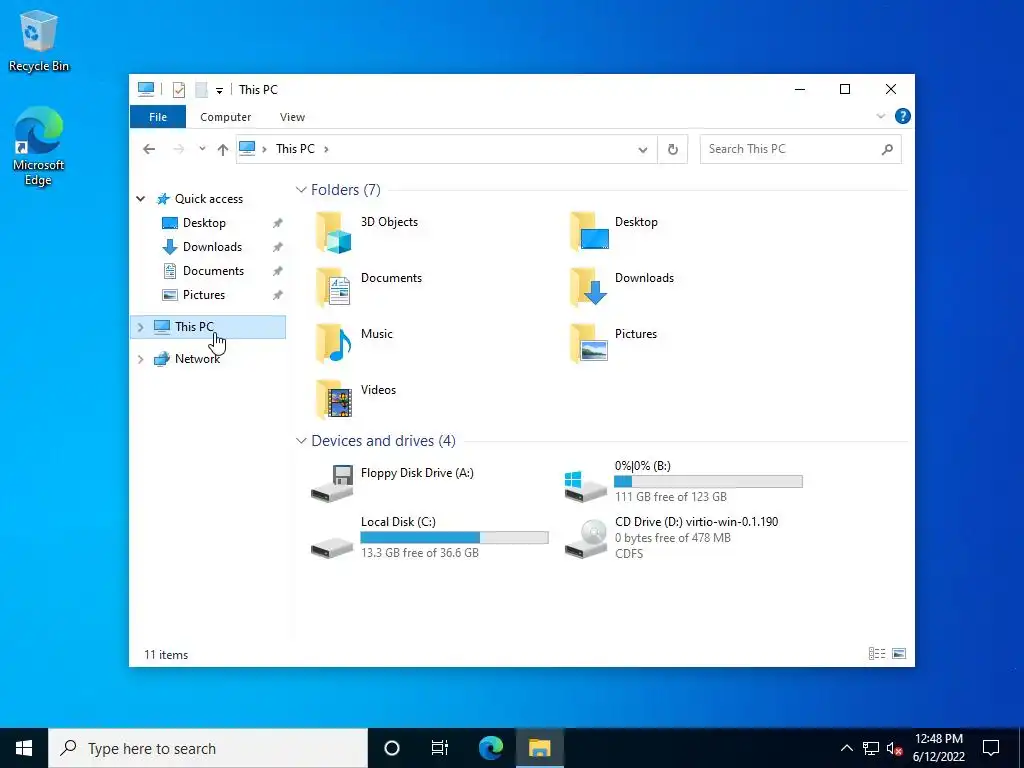The image size is (1024, 768).
Task: Launch Edge from the taskbar
Action: click(x=490, y=748)
